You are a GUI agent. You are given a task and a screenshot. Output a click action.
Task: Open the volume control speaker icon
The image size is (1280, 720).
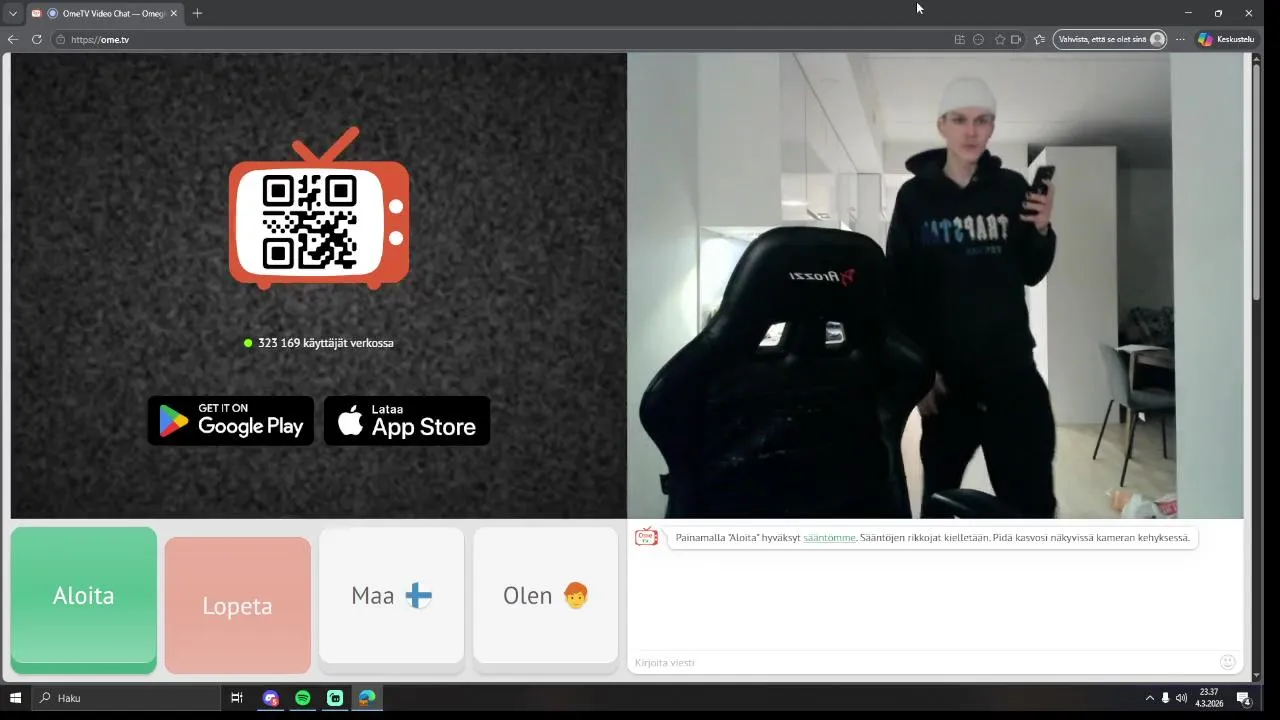(x=1181, y=698)
